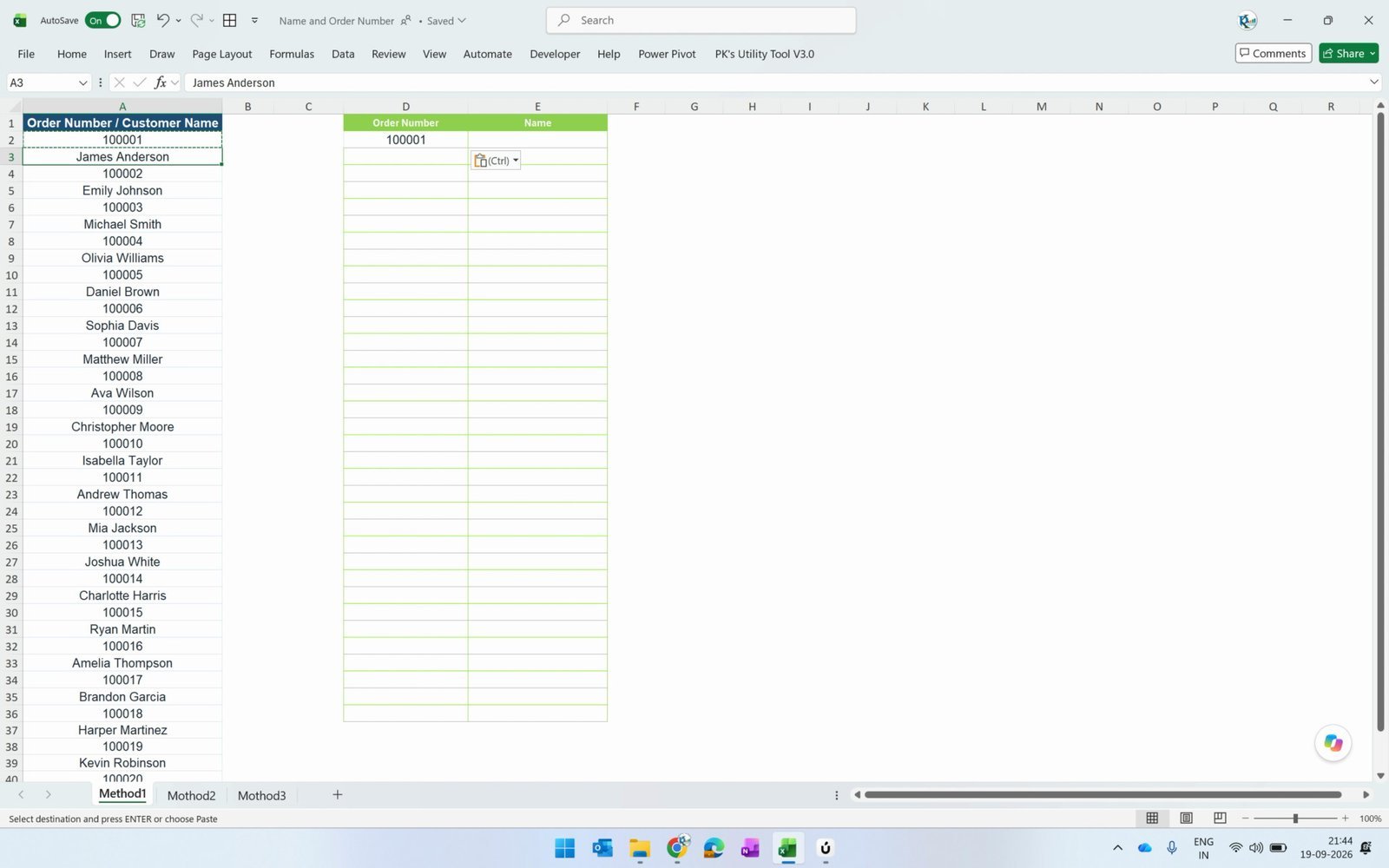Open the Power Pivot tab

667,54
